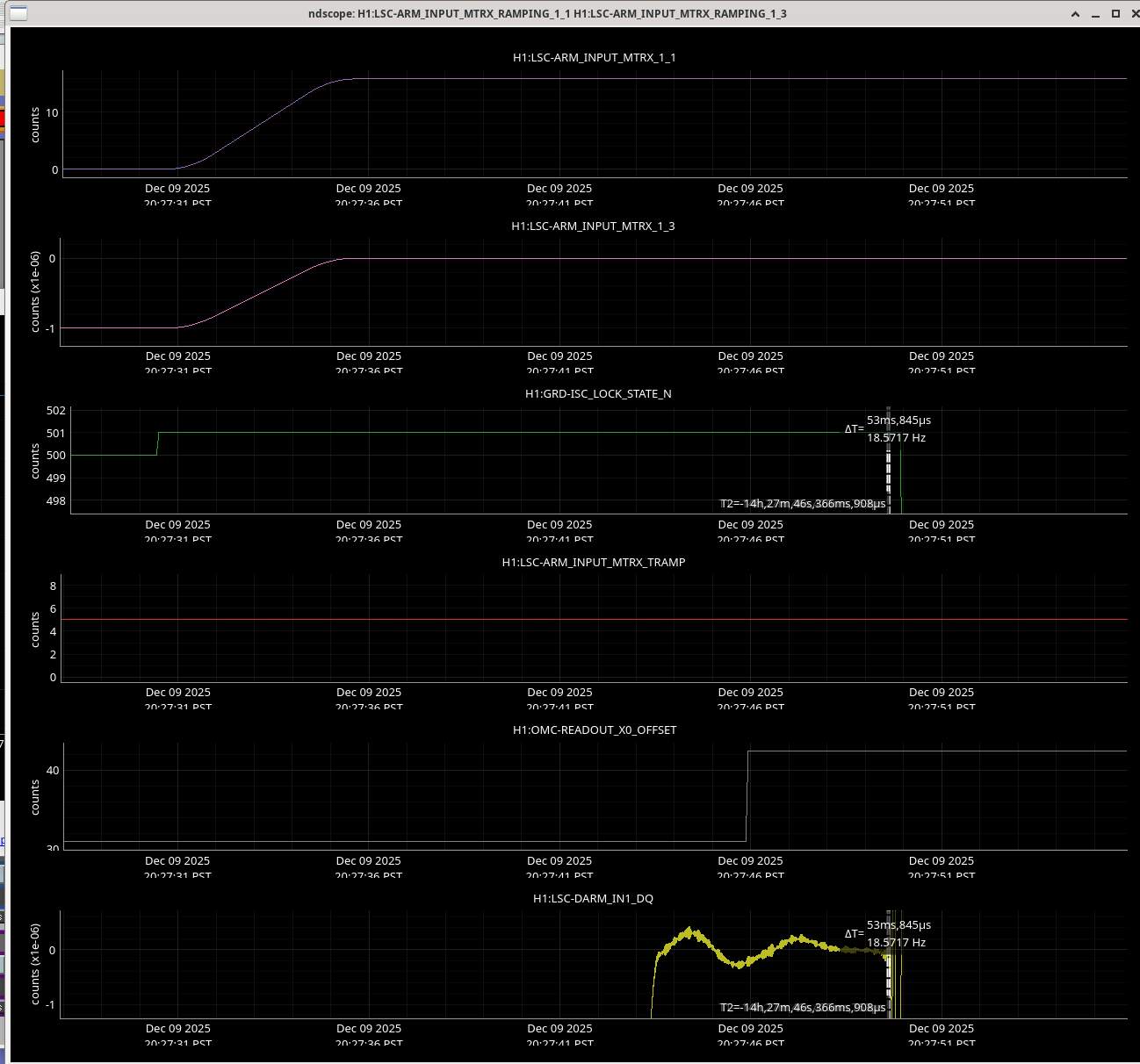Select the H1:LSC-DARM_IN1_DQ plot title
1140x1064 pixels.
coord(593,899)
